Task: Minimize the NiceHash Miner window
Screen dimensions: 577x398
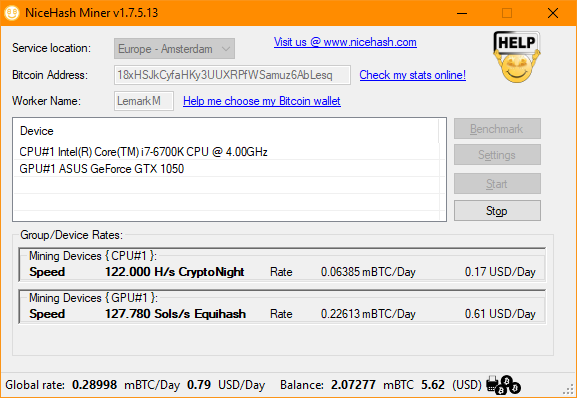Action: click(x=462, y=13)
